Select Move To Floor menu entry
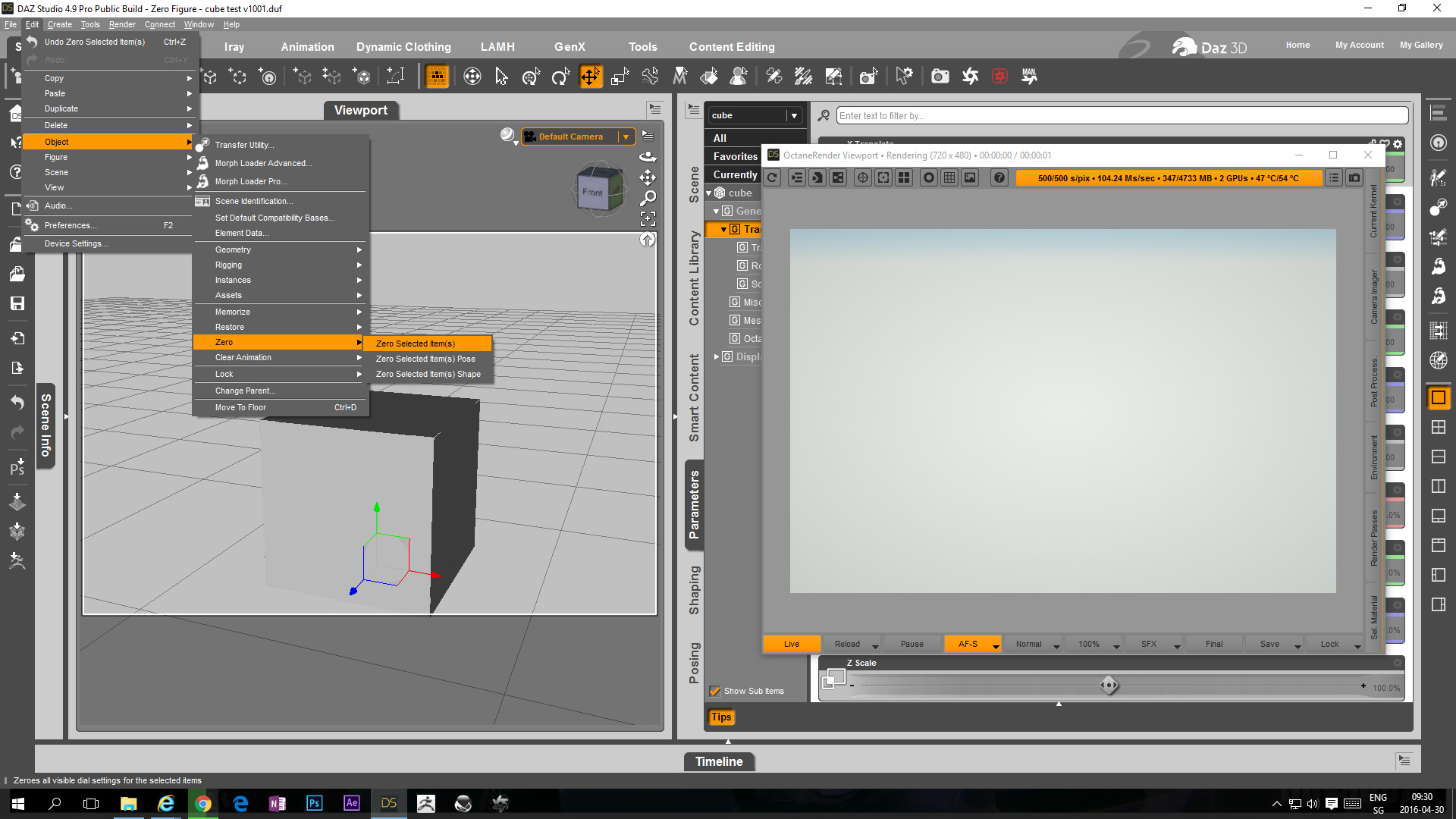 click(x=240, y=407)
